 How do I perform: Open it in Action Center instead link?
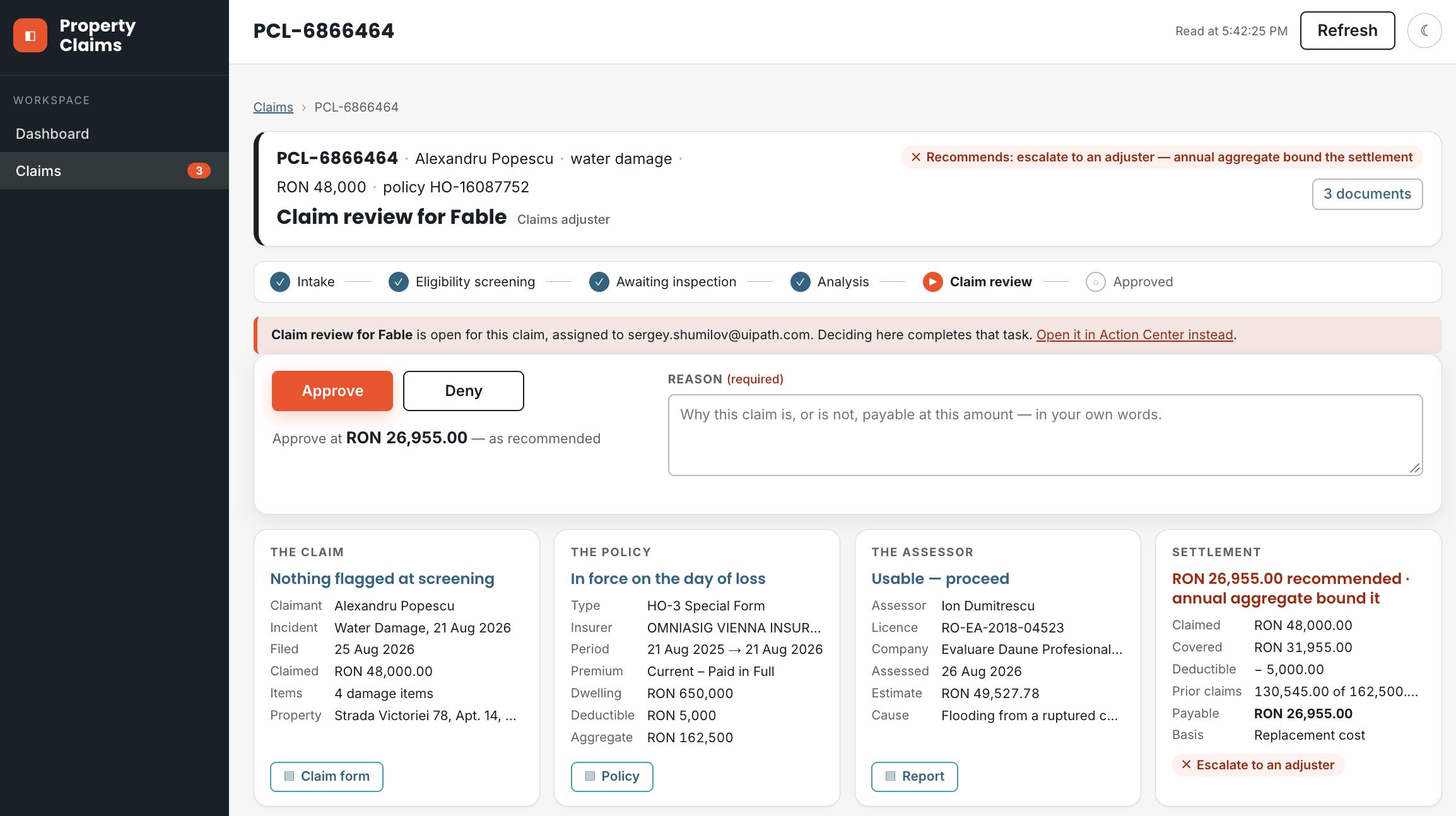[x=1135, y=335]
